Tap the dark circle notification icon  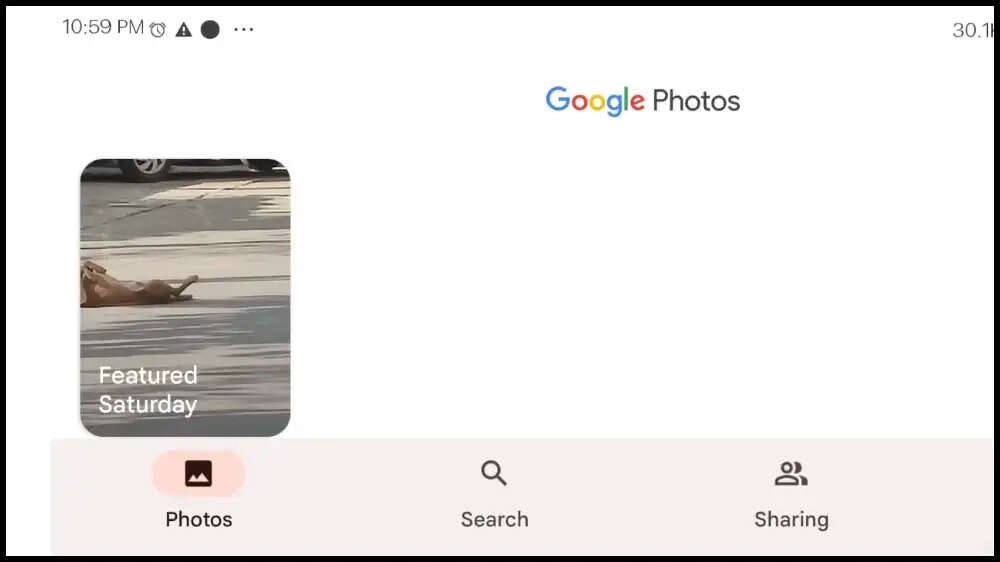[x=210, y=29]
